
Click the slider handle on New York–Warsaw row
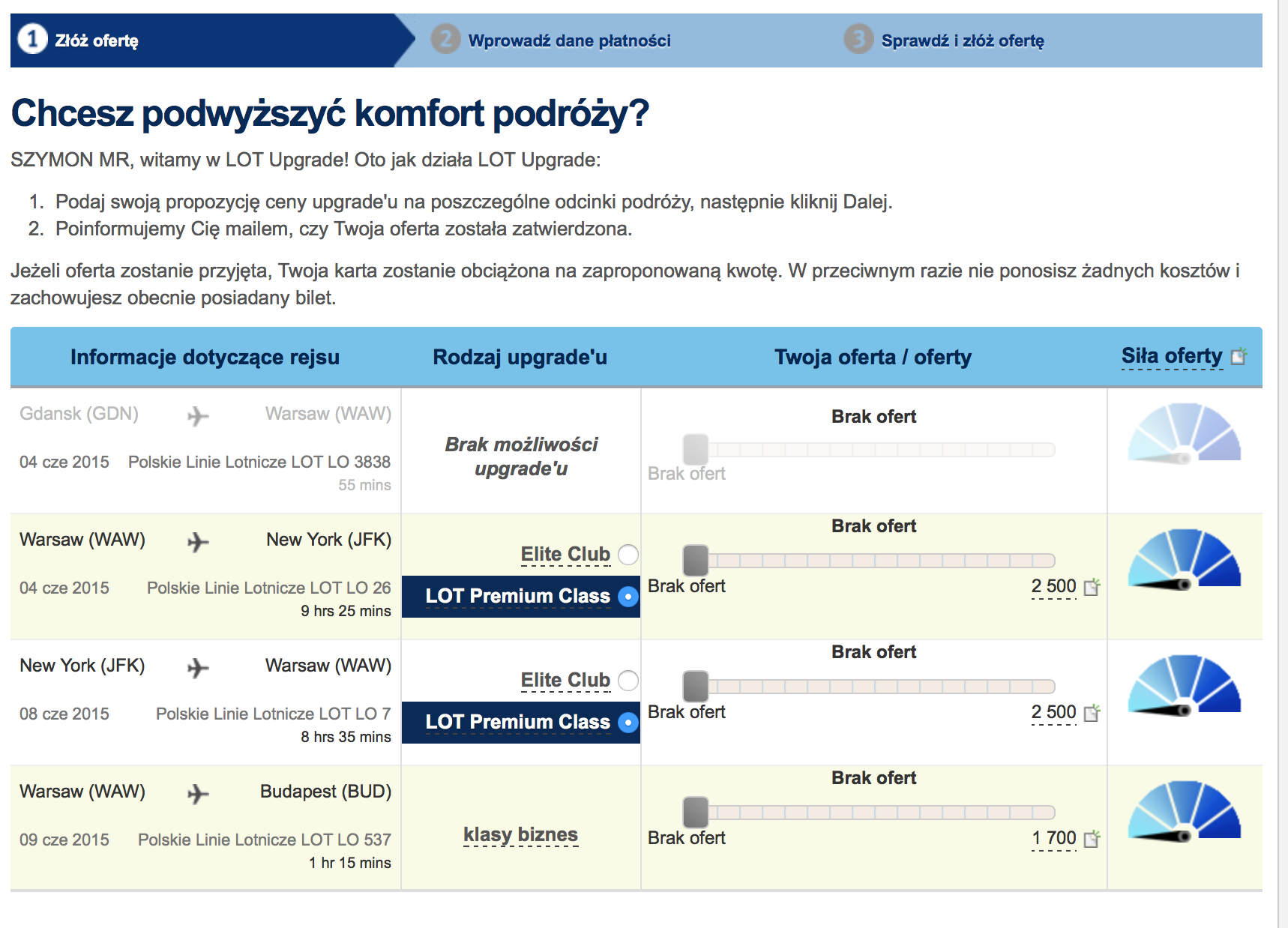[x=696, y=686]
